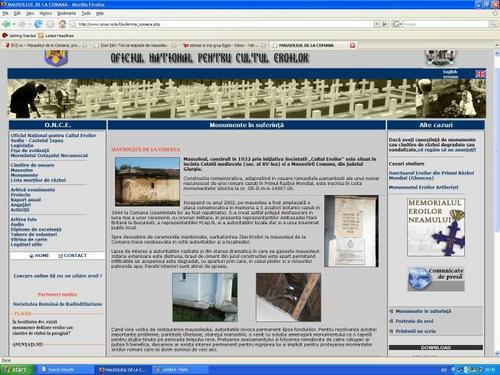Click the UK flag English version icon
Image resolution: width=500 pixels, height=375 pixels.
tap(480, 74)
